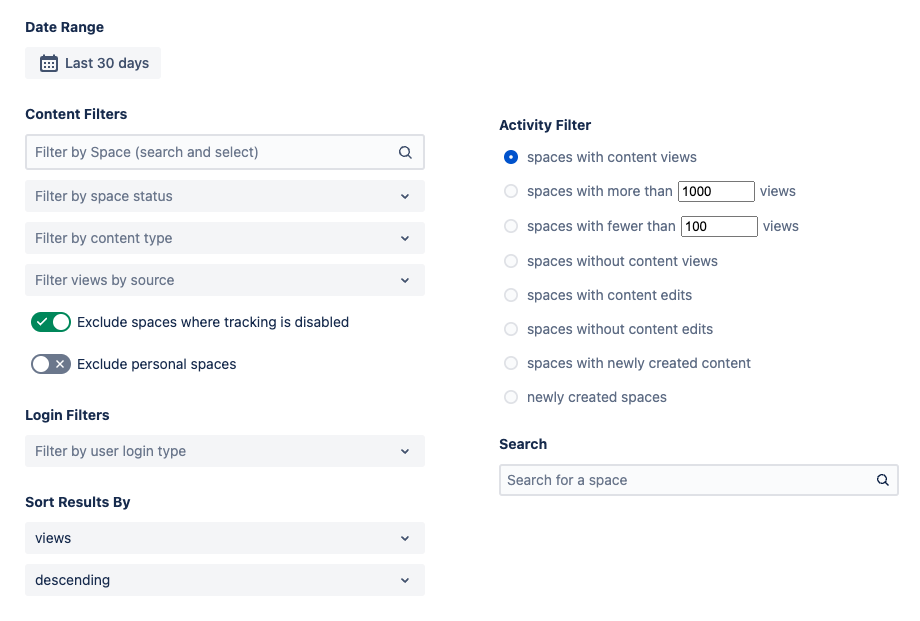Choose the newly created spaces radio button
The height and width of the screenshot is (621, 920).
point(511,397)
